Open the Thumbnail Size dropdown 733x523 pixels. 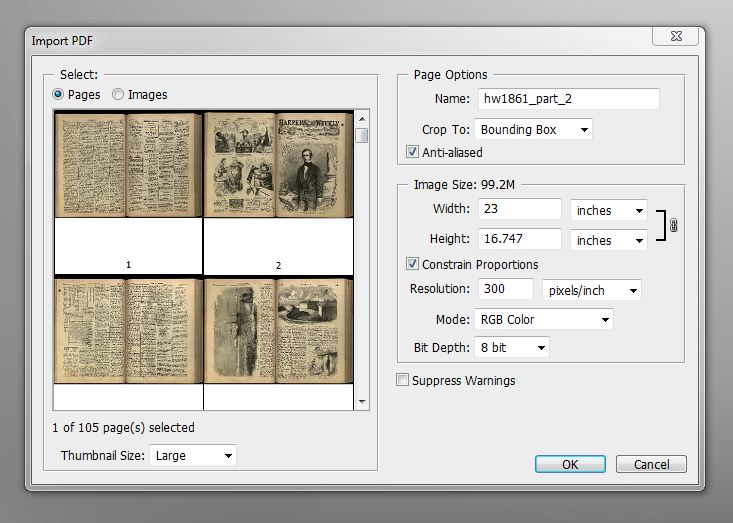click(193, 455)
